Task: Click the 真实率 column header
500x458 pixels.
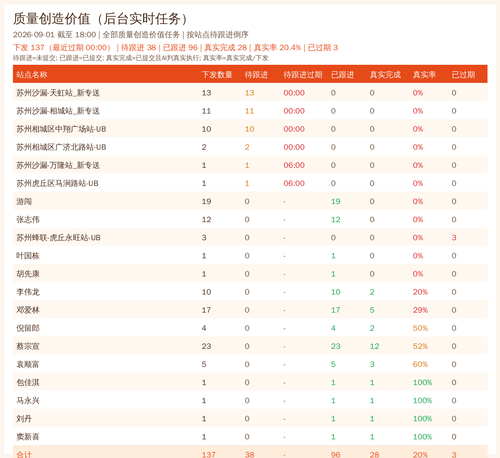Action: click(x=424, y=75)
